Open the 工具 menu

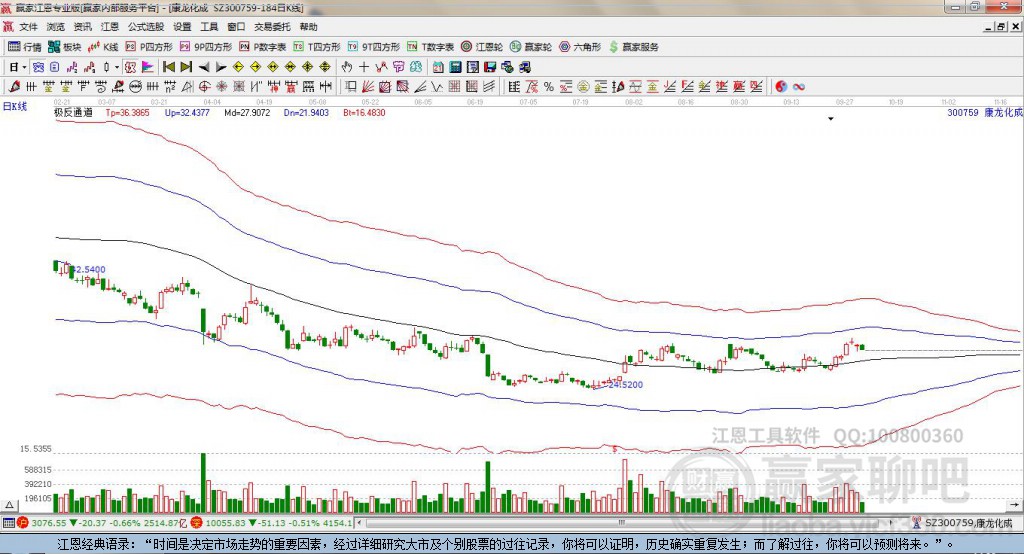209,27
